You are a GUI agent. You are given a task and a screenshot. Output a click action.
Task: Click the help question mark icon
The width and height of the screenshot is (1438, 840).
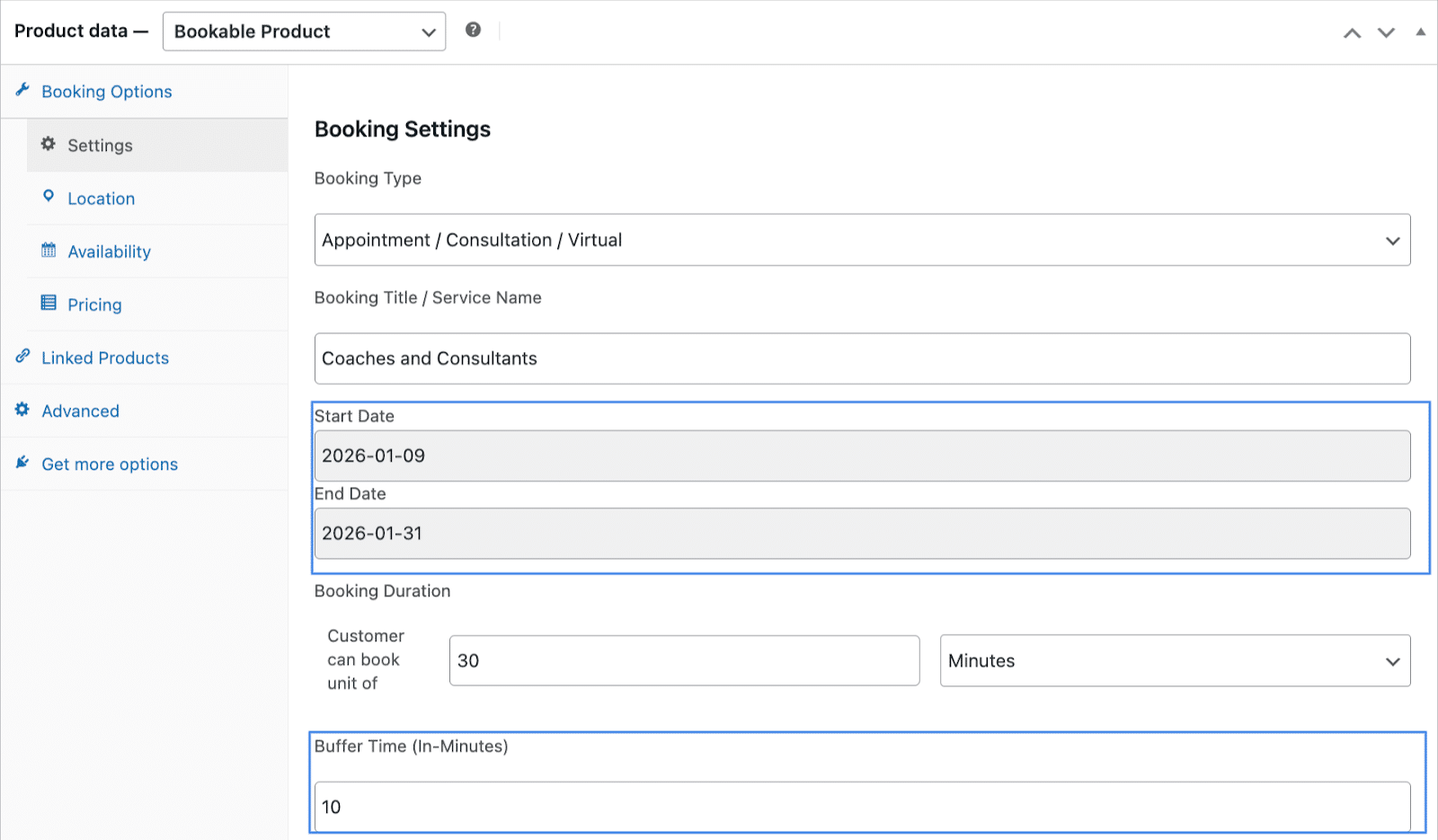(x=473, y=30)
